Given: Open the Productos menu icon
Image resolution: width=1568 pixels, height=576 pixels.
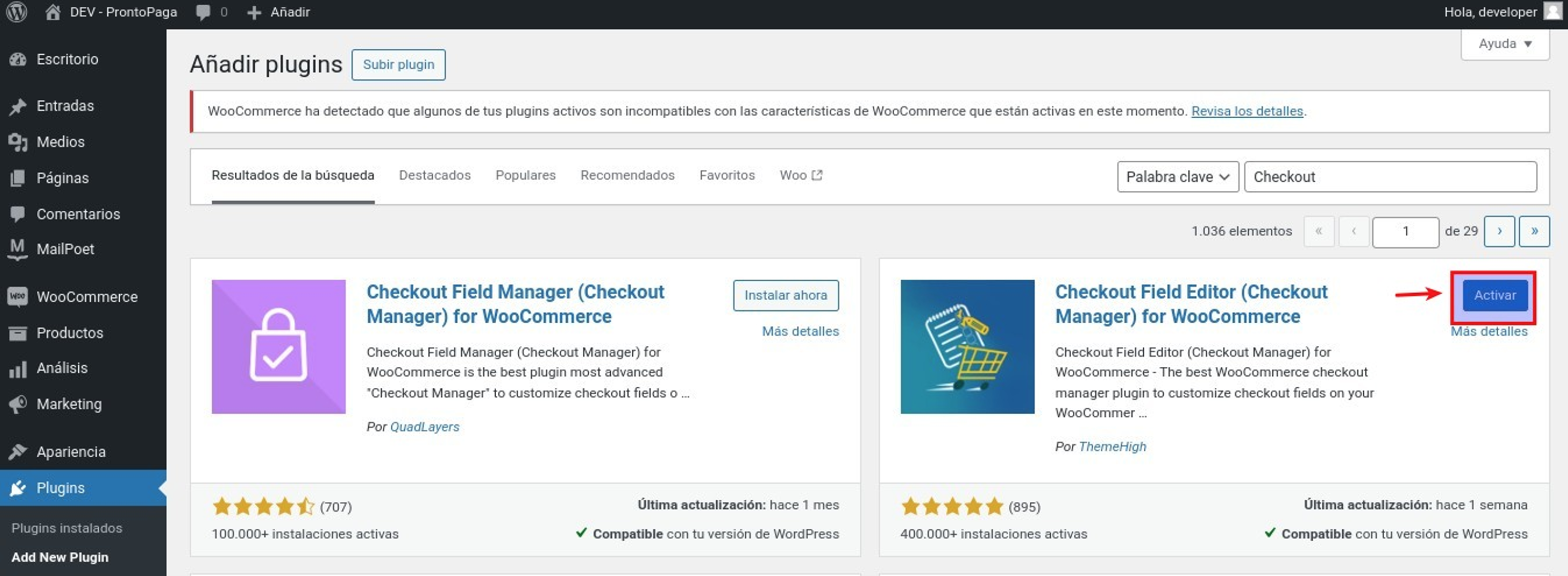Looking at the screenshot, I should click(x=18, y=333).
